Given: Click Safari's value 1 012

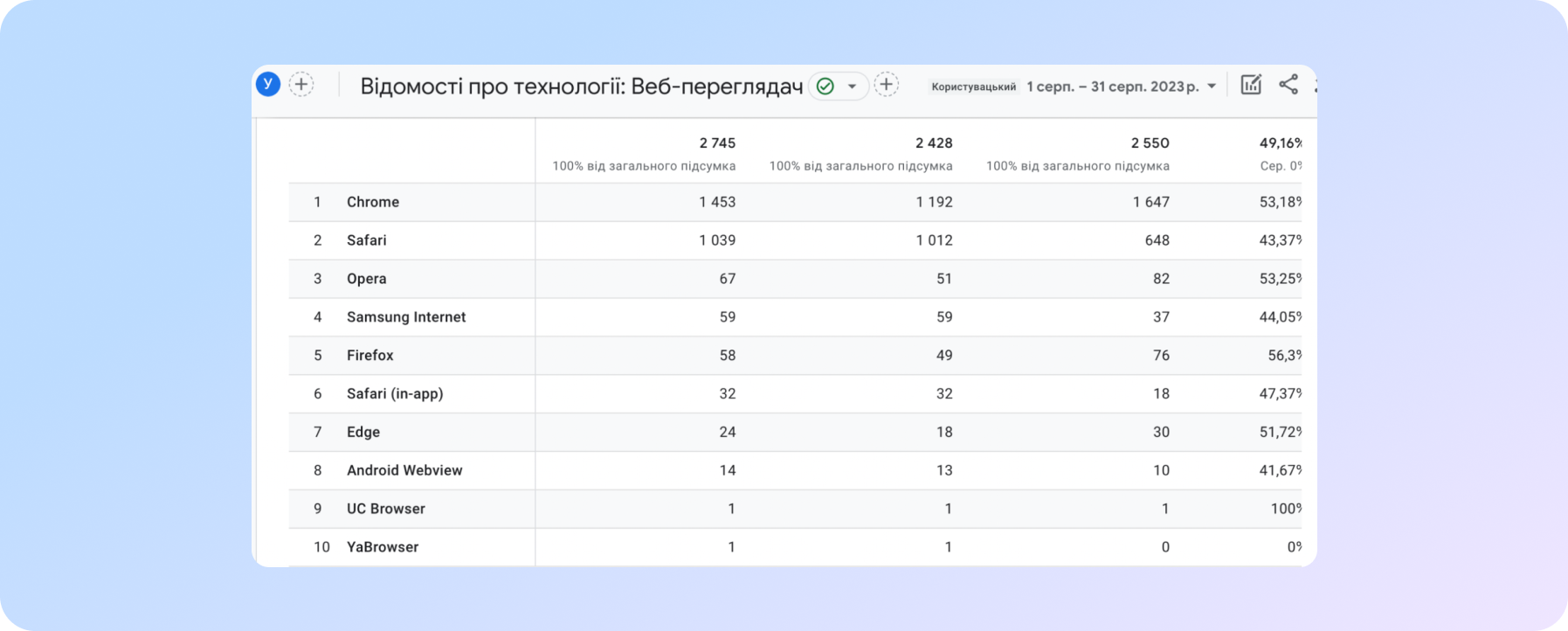Looking at the screenshot, I should coord(934,240).
